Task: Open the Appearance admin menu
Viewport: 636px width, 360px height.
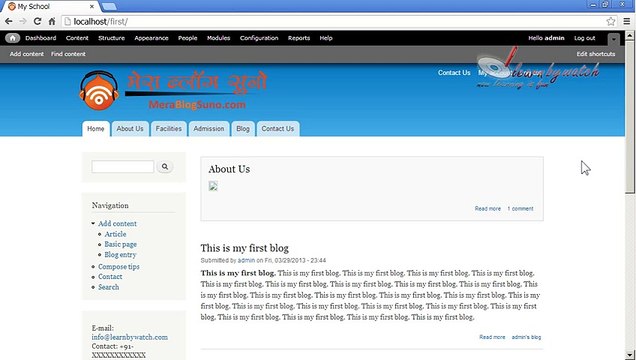Action: tap(151, 38)
